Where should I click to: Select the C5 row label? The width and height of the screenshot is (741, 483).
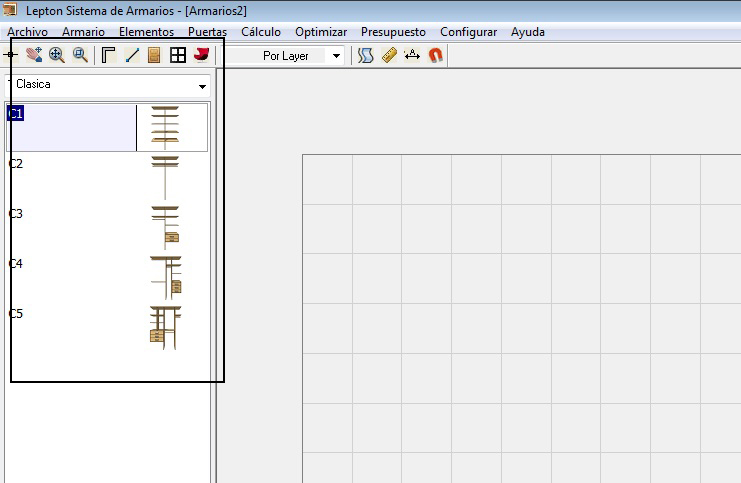16,314
